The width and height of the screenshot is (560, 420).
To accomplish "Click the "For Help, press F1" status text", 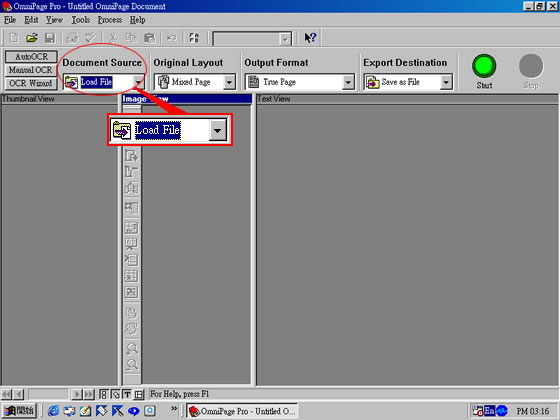I will pos(180,394).
